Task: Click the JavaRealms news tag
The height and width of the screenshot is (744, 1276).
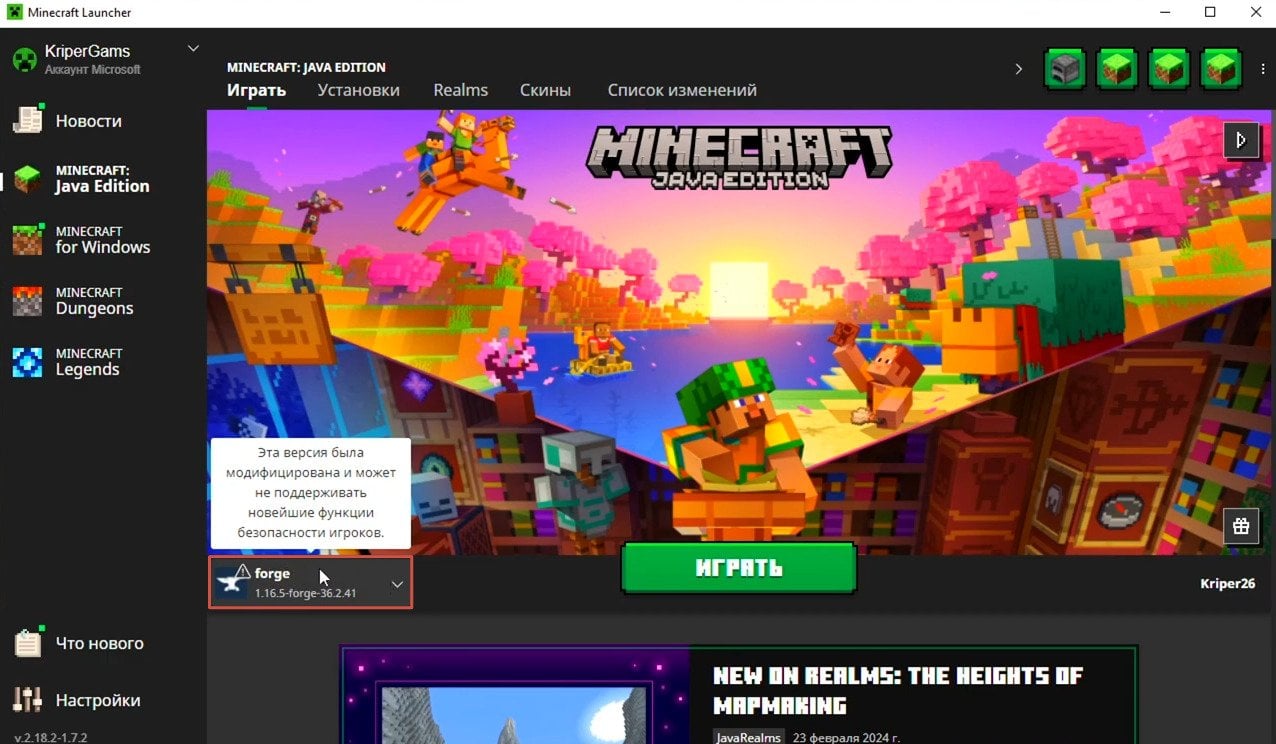Action: pos(748,737)
